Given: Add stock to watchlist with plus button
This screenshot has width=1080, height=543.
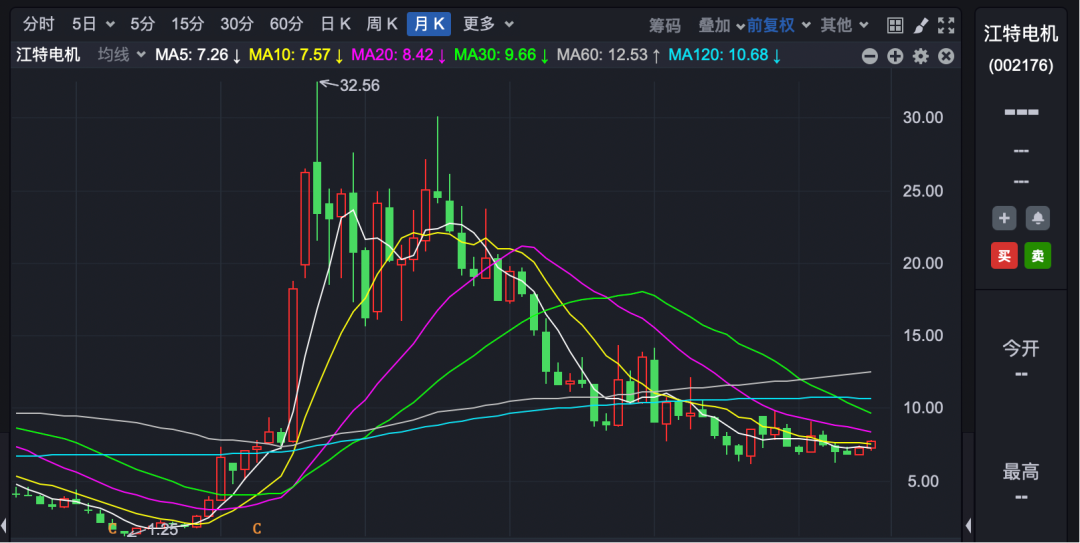Looking at the screenshot, I should click(x=1005, y=218).
